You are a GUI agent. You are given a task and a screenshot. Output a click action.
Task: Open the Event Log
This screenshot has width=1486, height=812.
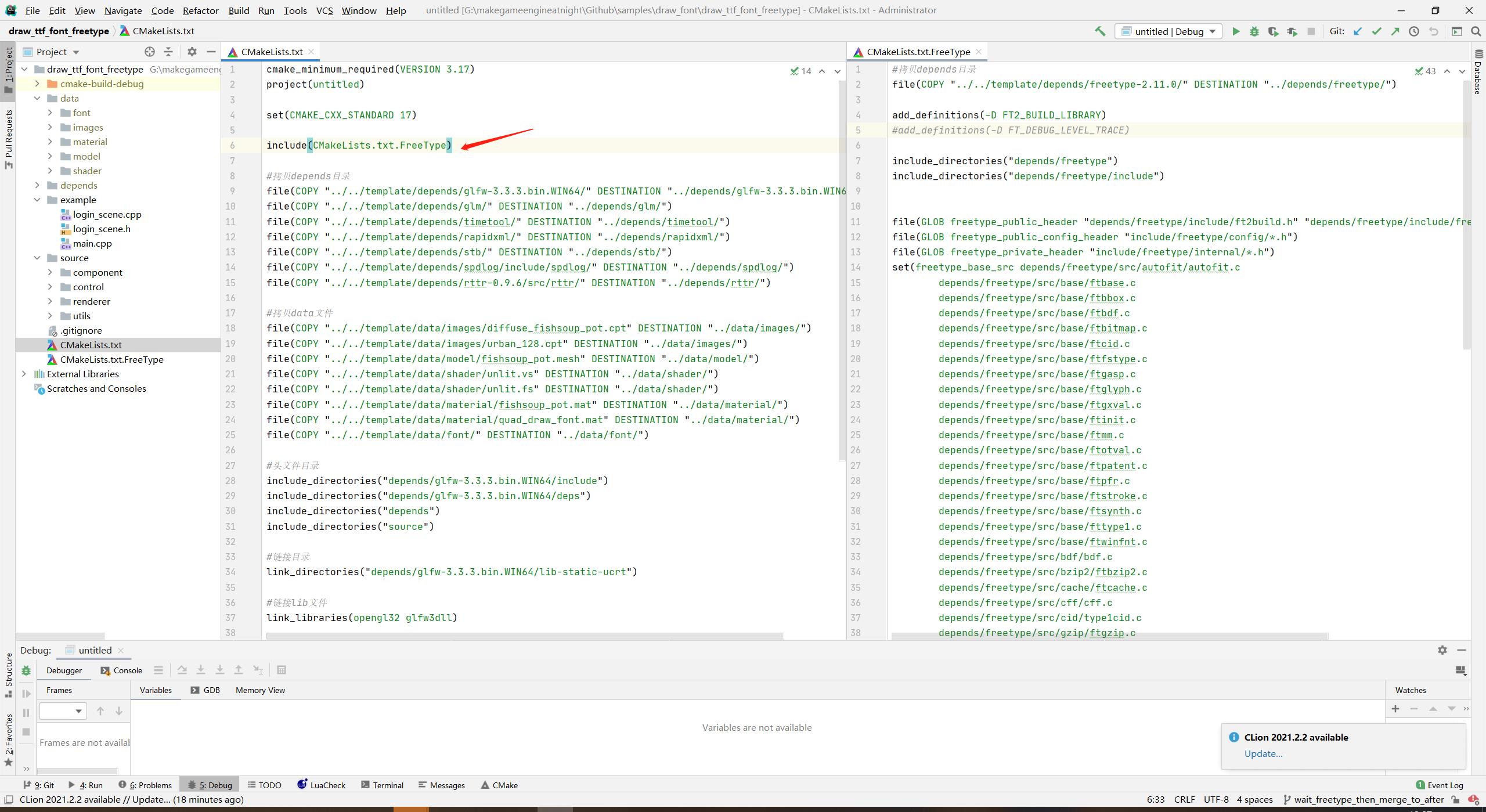[1440, 785]
